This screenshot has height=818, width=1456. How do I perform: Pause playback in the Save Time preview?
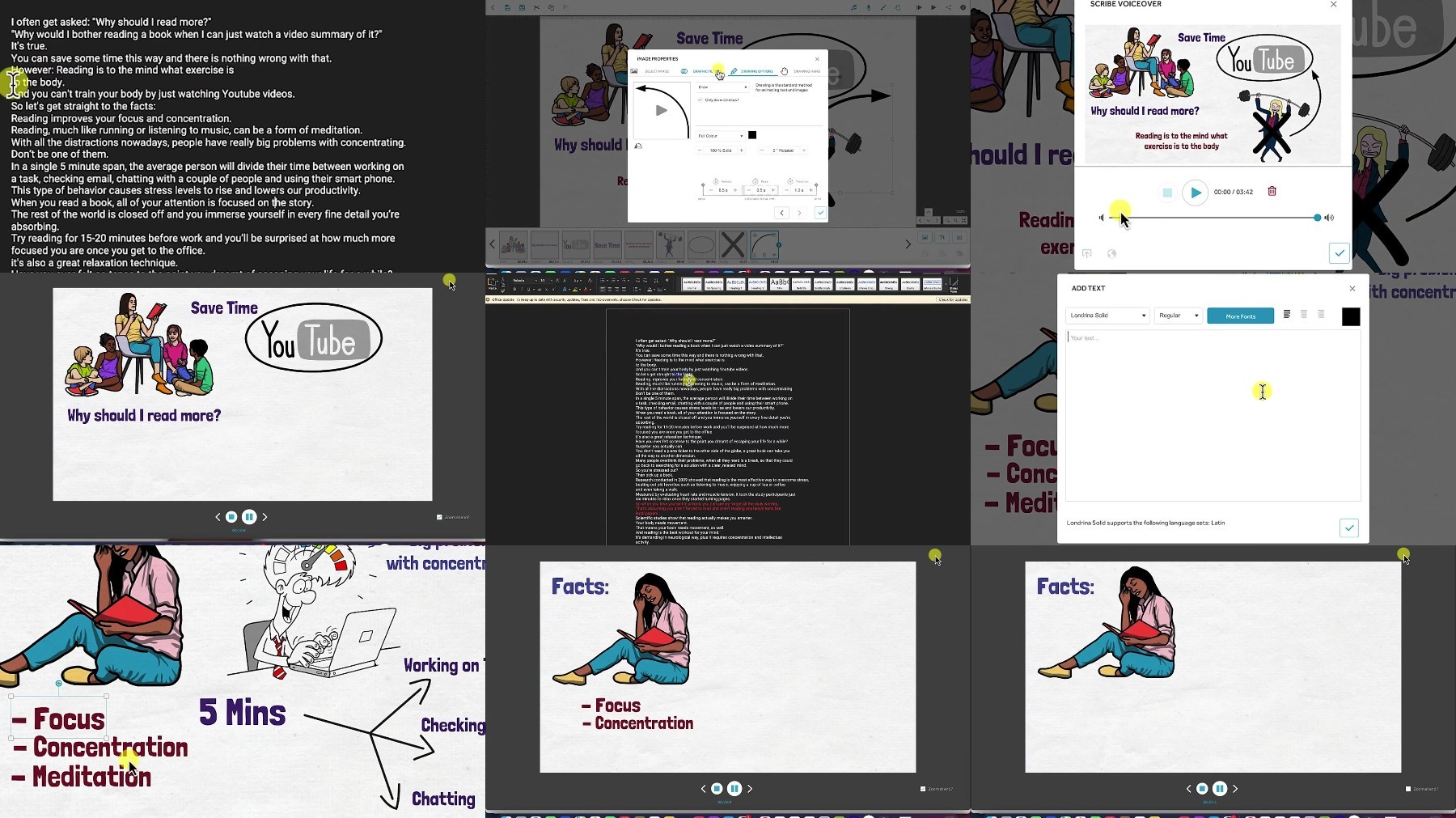[249, 516]
